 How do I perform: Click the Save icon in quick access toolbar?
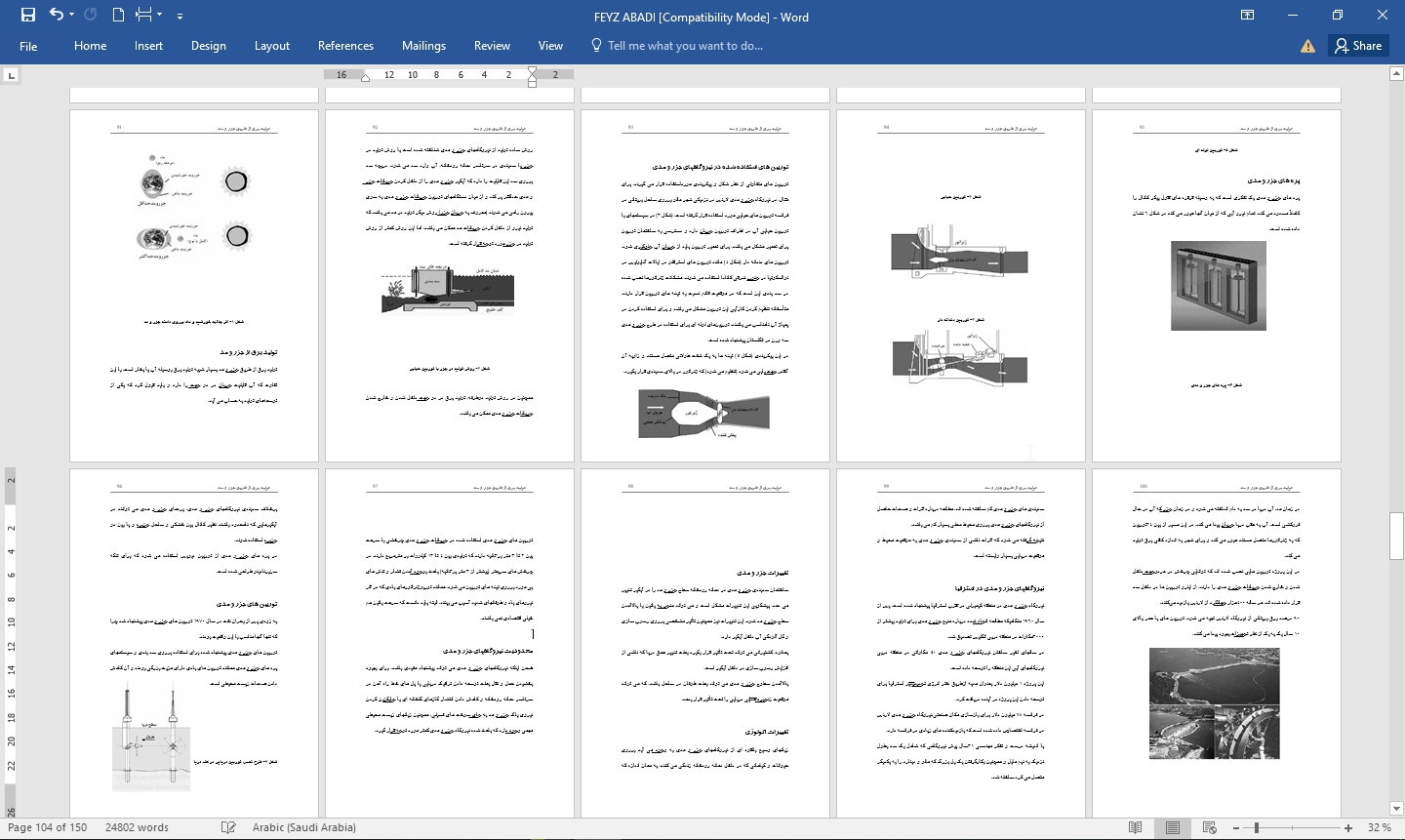tap(27, 15)
